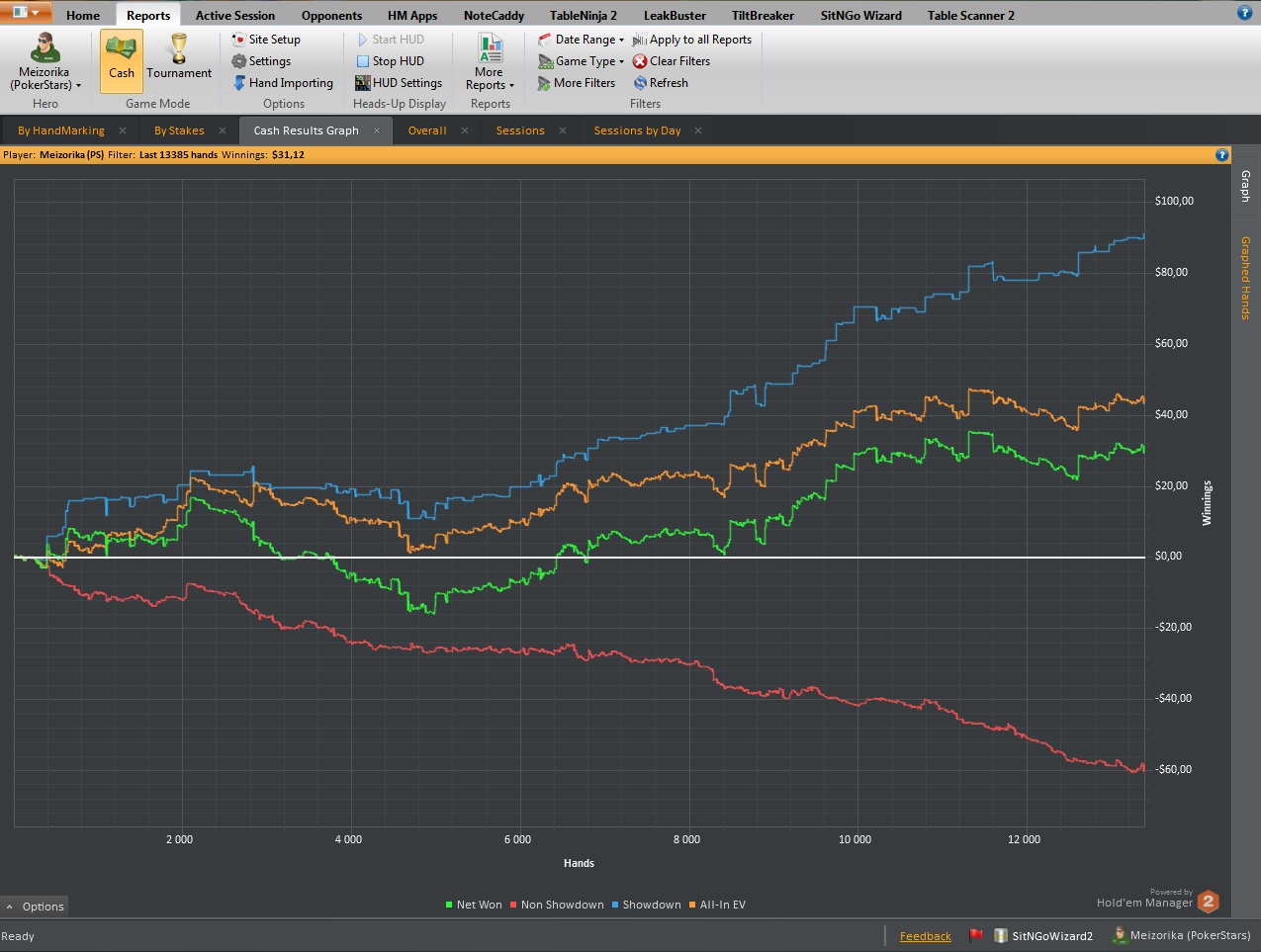Switch to By HandMarking report tab
Screen dimensions: 1261x952
coord(60,130)
